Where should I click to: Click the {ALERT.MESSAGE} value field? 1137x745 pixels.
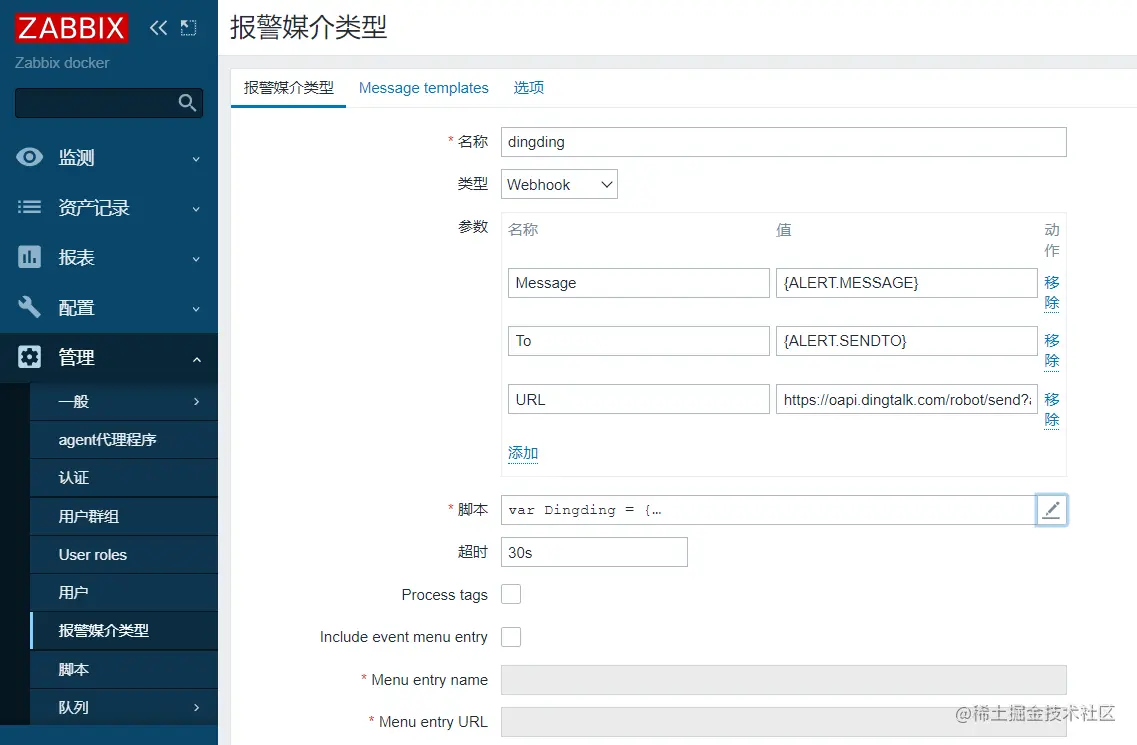pos(906,283)
